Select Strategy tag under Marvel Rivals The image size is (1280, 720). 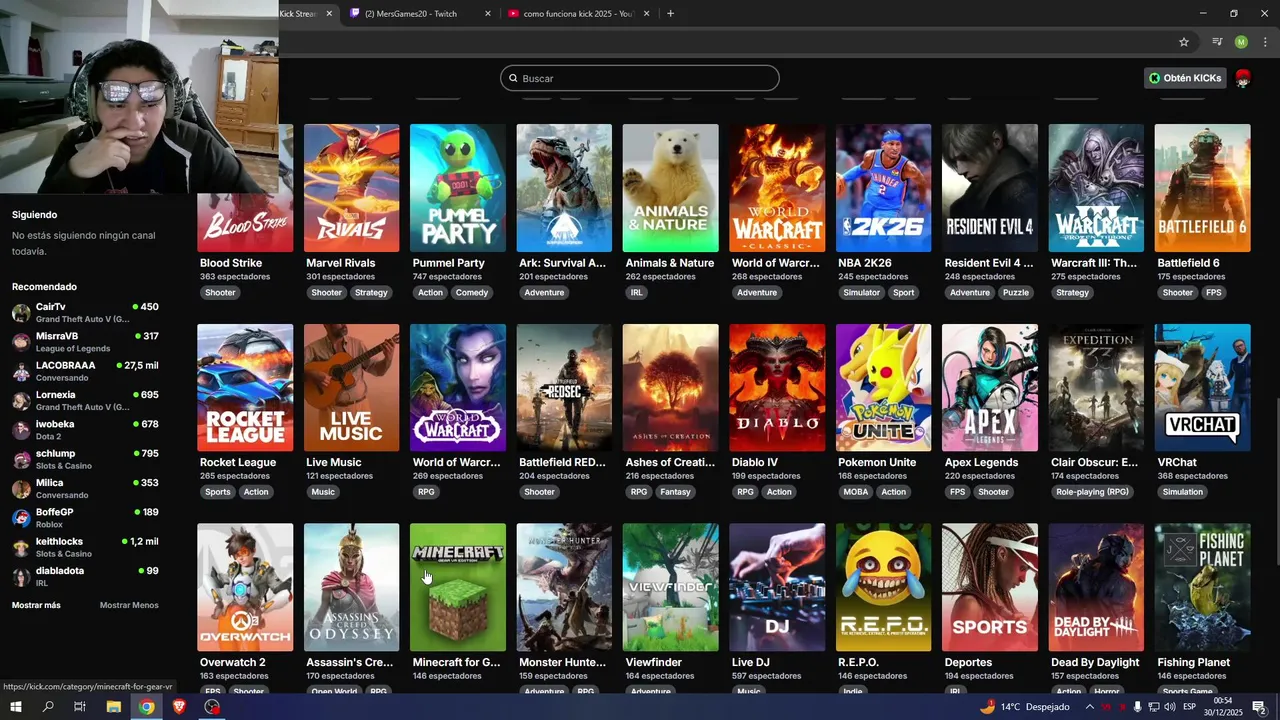pyautogui.click(x=371, y=293)
